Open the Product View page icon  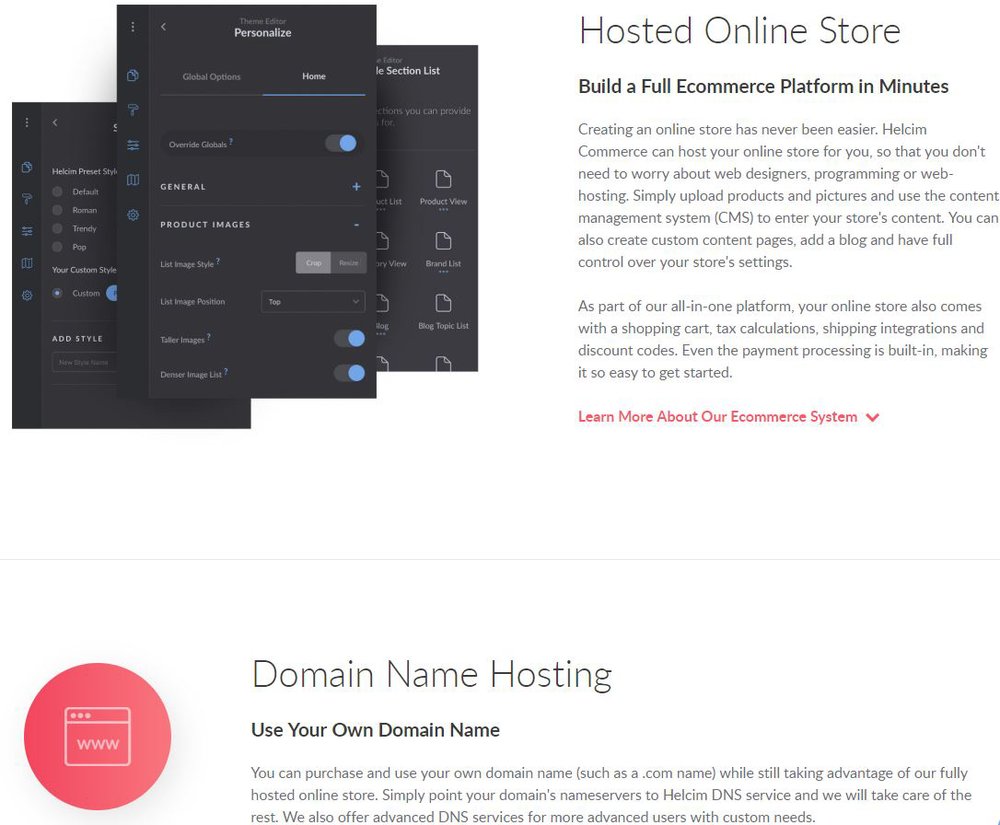pos(443,180)
